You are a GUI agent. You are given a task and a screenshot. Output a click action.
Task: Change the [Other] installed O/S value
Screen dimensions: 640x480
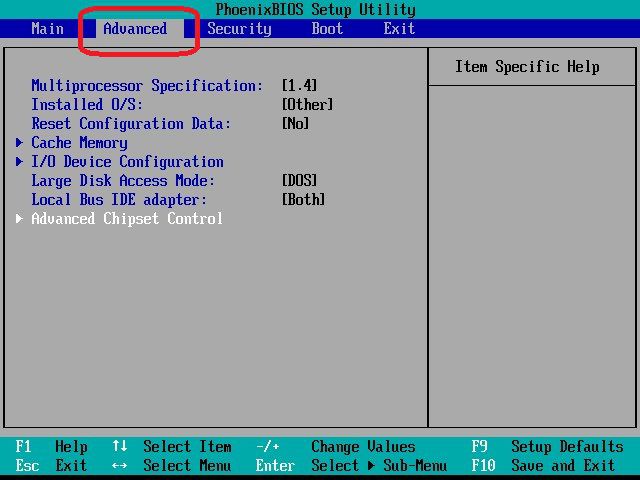click(x=307, y=104)
